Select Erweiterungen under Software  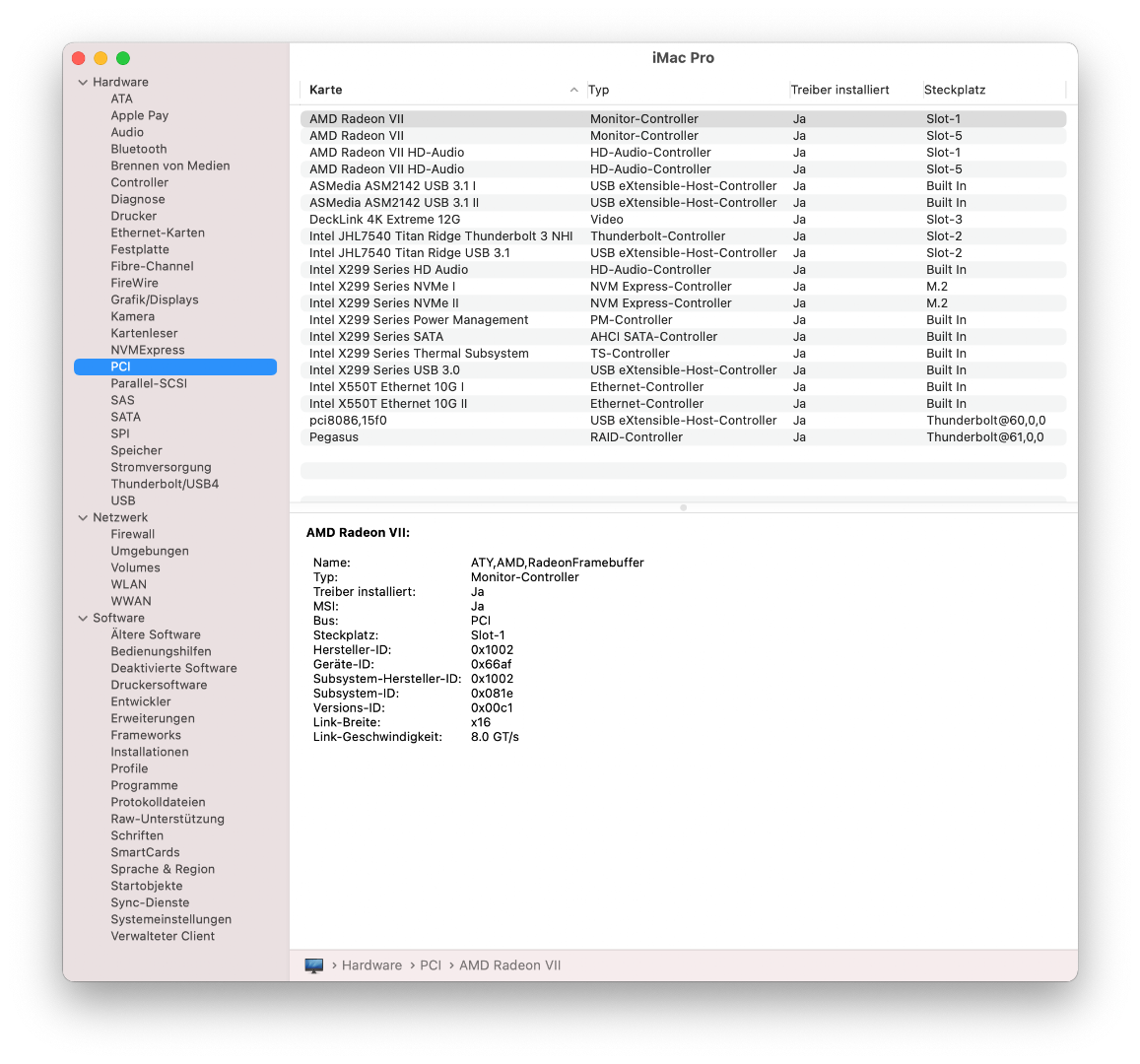coord(153,718)
